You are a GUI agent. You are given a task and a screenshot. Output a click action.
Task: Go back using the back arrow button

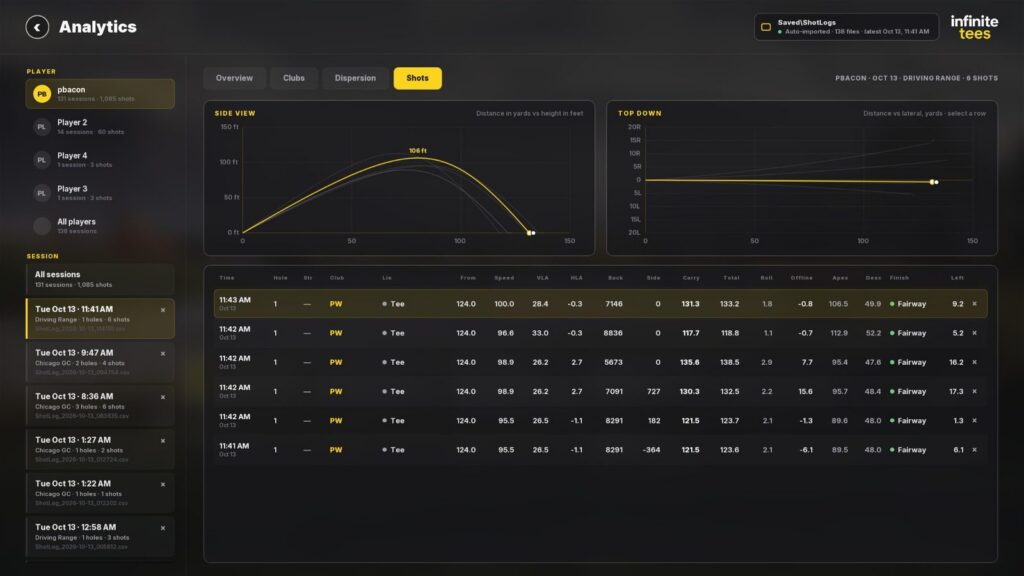click(x=37, y=27)
